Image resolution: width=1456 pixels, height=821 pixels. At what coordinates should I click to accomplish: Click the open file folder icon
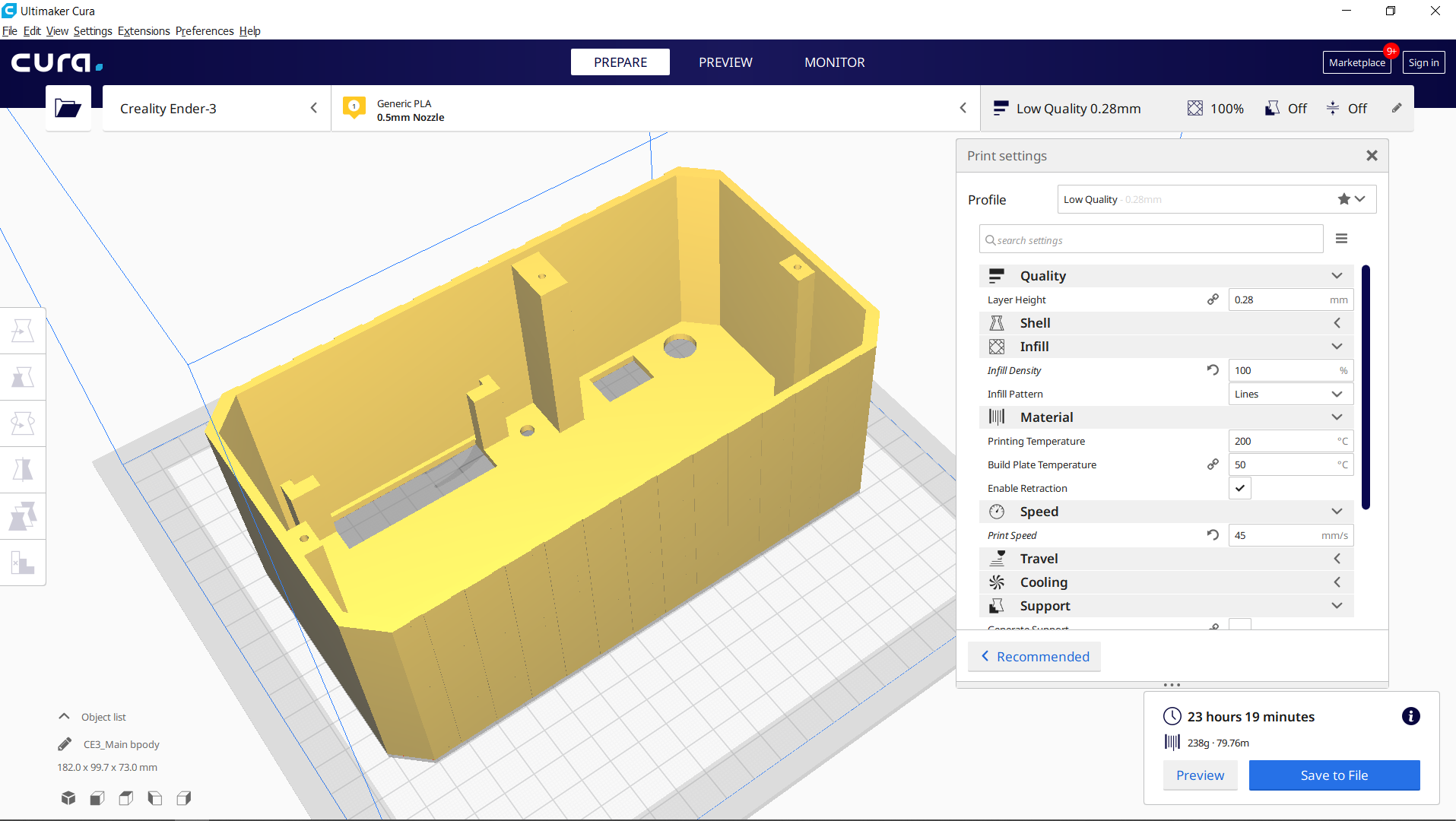[x=68, y=109]
